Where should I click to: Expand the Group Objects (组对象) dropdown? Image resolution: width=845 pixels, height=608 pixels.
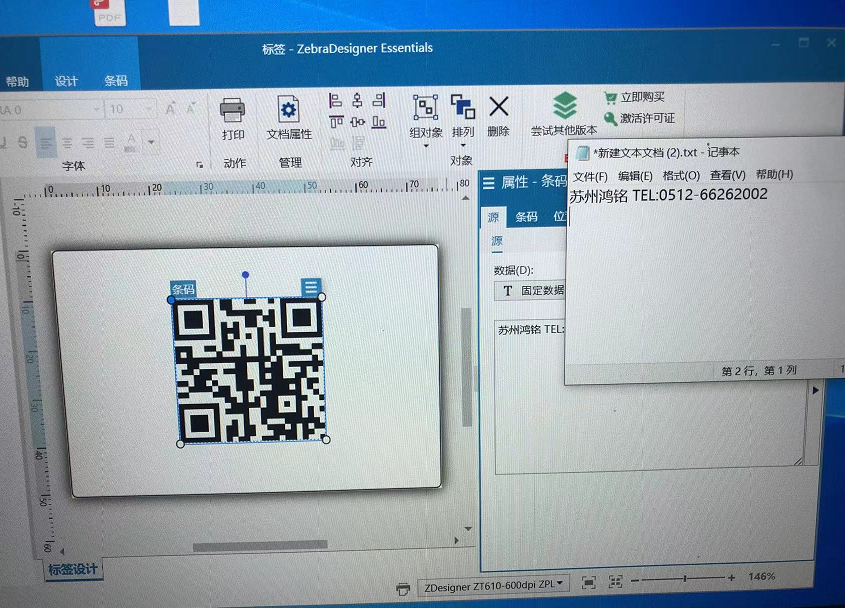pos(426,146)
